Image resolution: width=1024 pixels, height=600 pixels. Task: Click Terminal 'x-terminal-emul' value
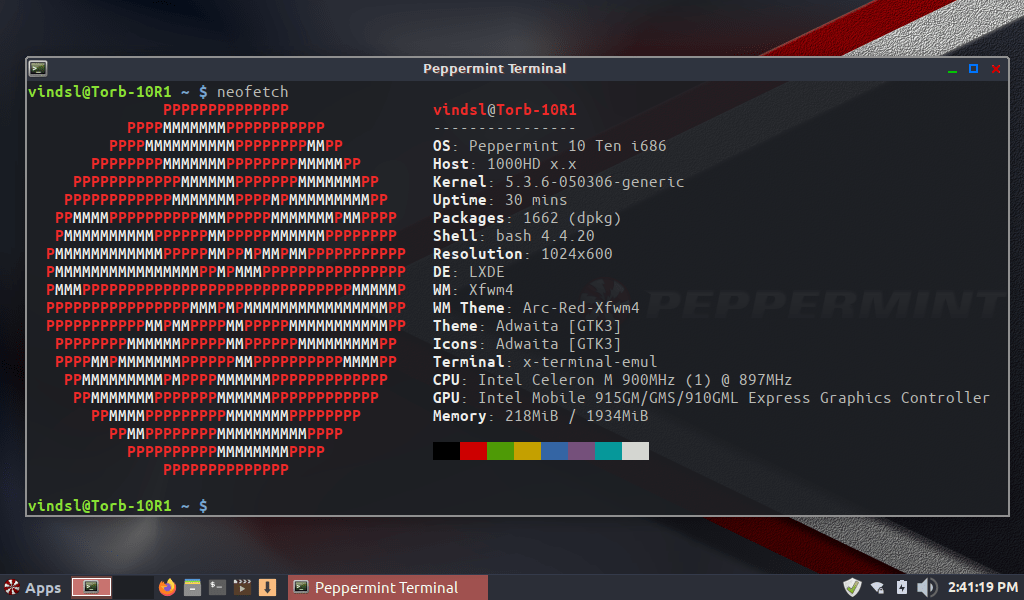pos(590,362)
